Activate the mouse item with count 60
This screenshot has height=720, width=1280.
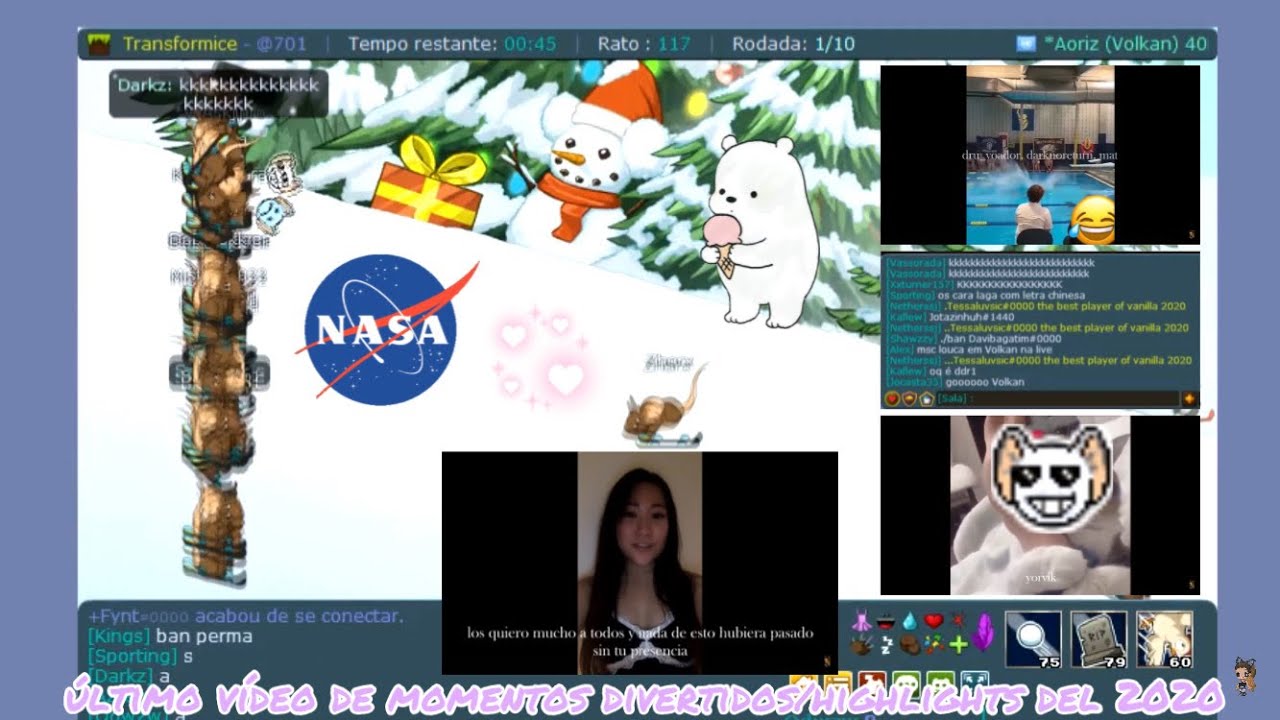(1165, 639)
